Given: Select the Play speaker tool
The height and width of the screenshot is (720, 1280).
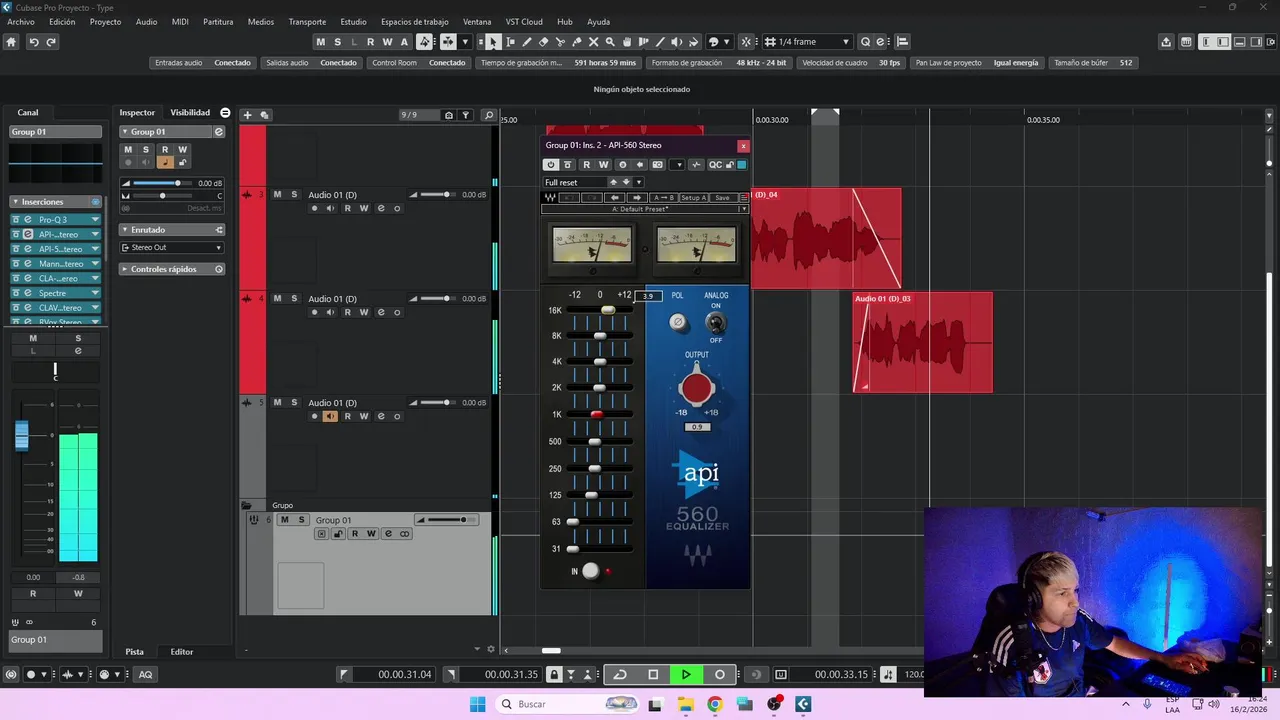Looking at the screenshot, I should [677, 42].
